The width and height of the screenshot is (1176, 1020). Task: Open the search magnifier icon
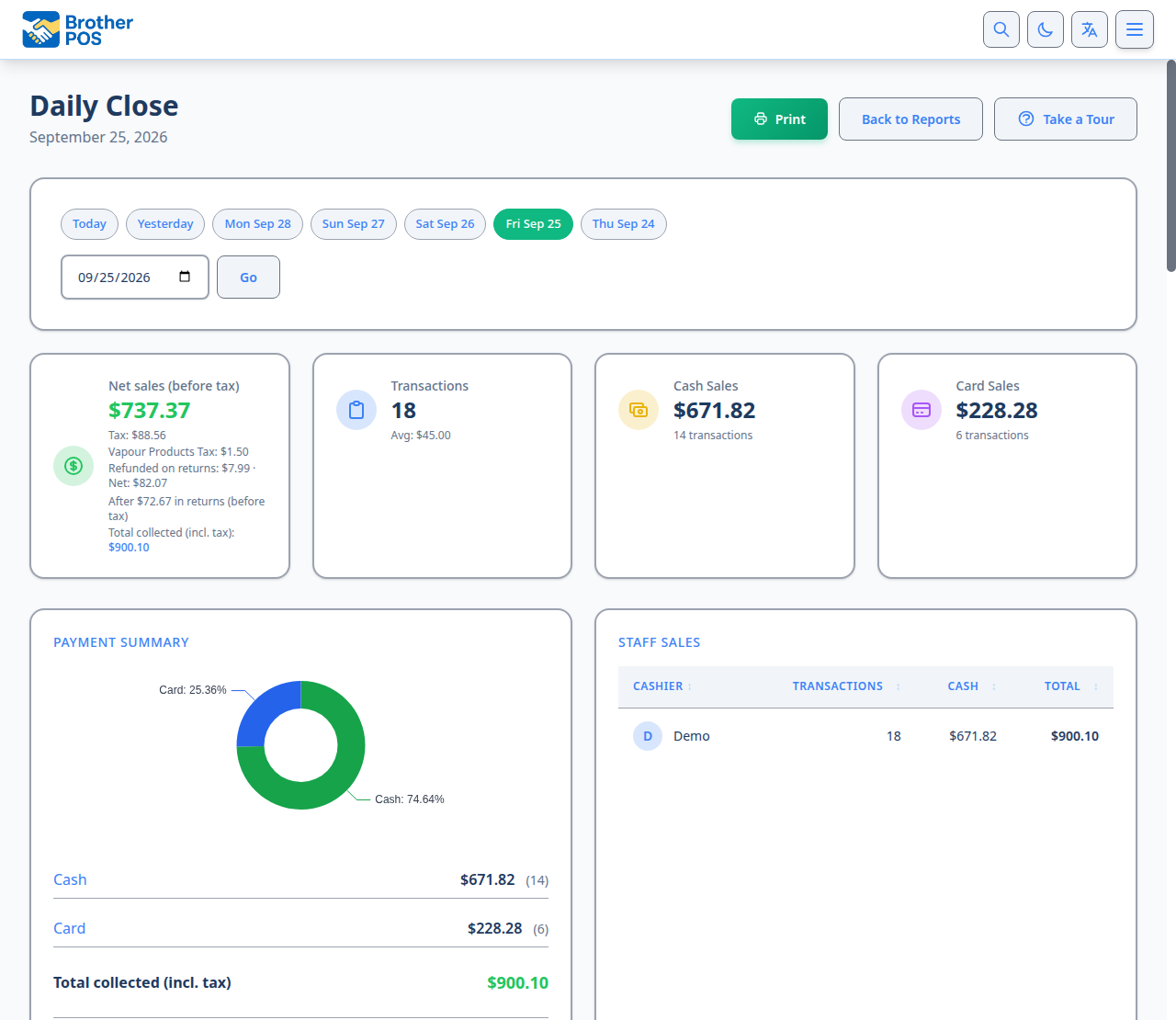click(1001, 29)
